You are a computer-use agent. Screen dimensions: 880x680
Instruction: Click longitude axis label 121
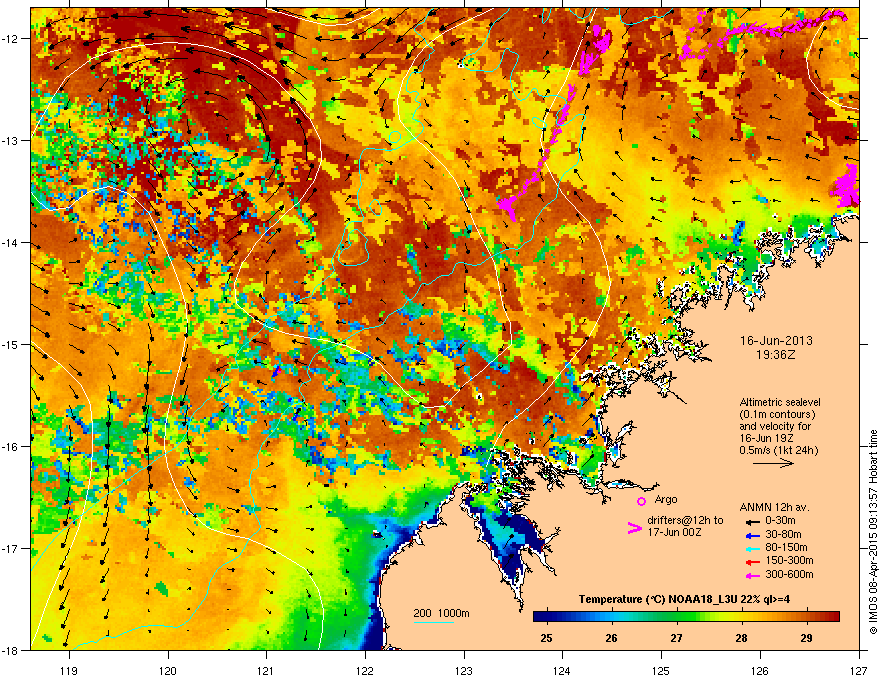[x=266, y=670]
